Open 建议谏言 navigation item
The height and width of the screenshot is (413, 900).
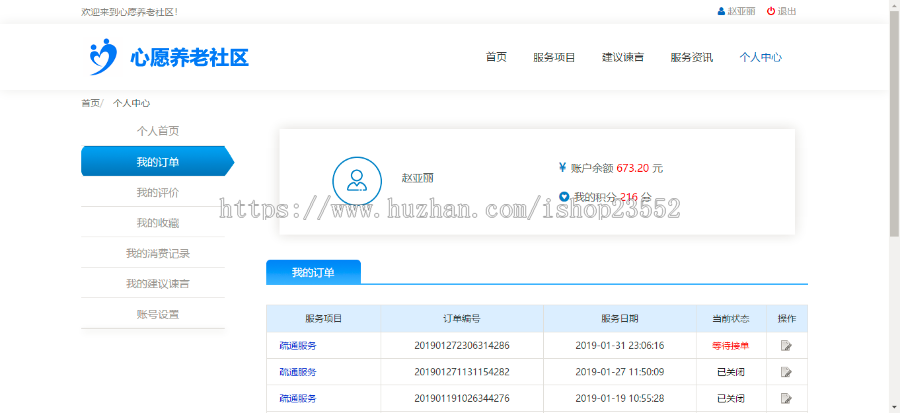pos(623,57)
